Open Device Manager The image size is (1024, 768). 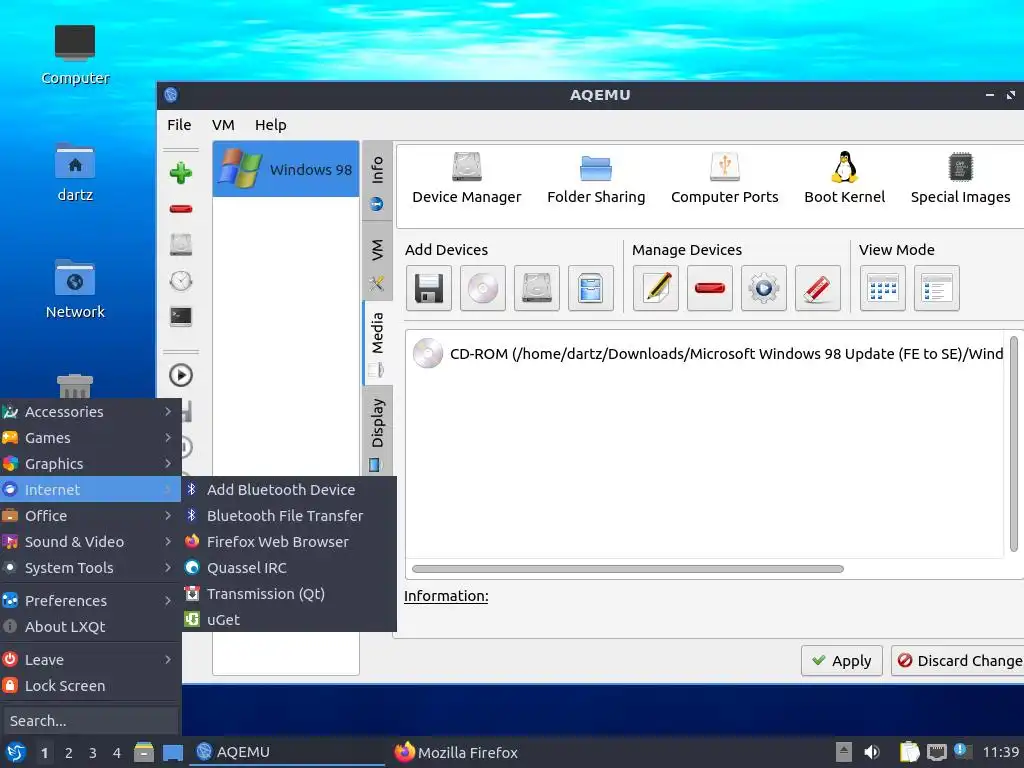tap(466, 179)
